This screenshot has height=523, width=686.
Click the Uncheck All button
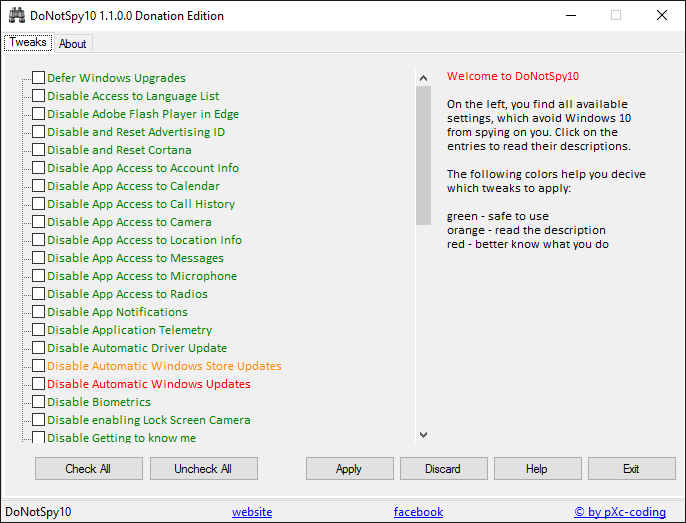pos(203,469)
